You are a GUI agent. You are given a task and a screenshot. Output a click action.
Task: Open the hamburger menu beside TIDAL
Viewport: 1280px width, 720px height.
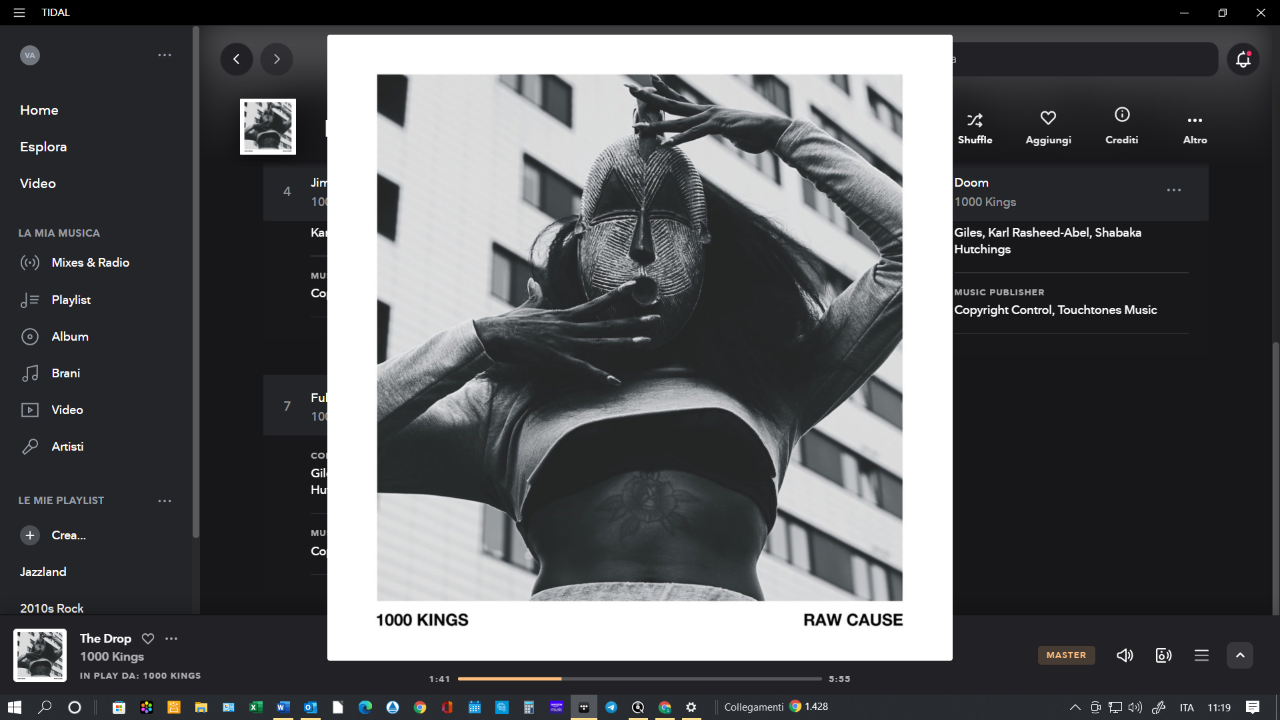(x=18, y=12)
